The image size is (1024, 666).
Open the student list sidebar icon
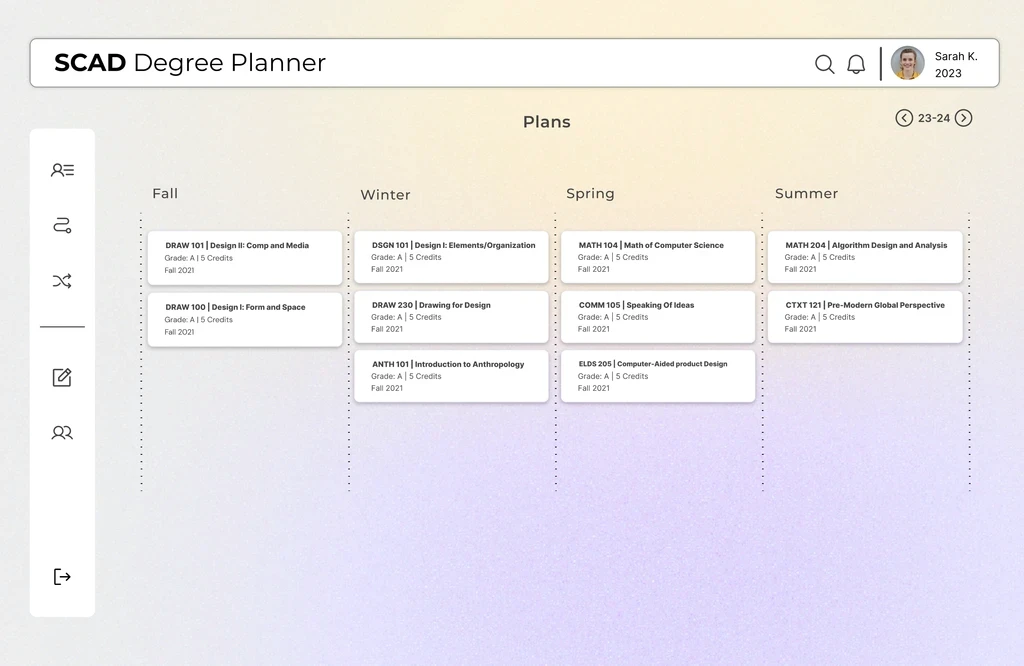(62, 170)
